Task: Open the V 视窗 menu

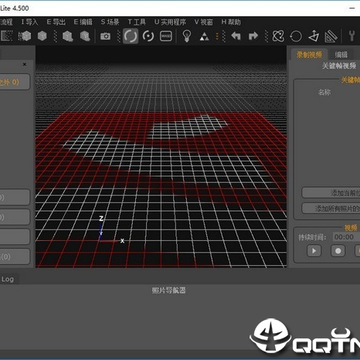Action: coord(204,22)
